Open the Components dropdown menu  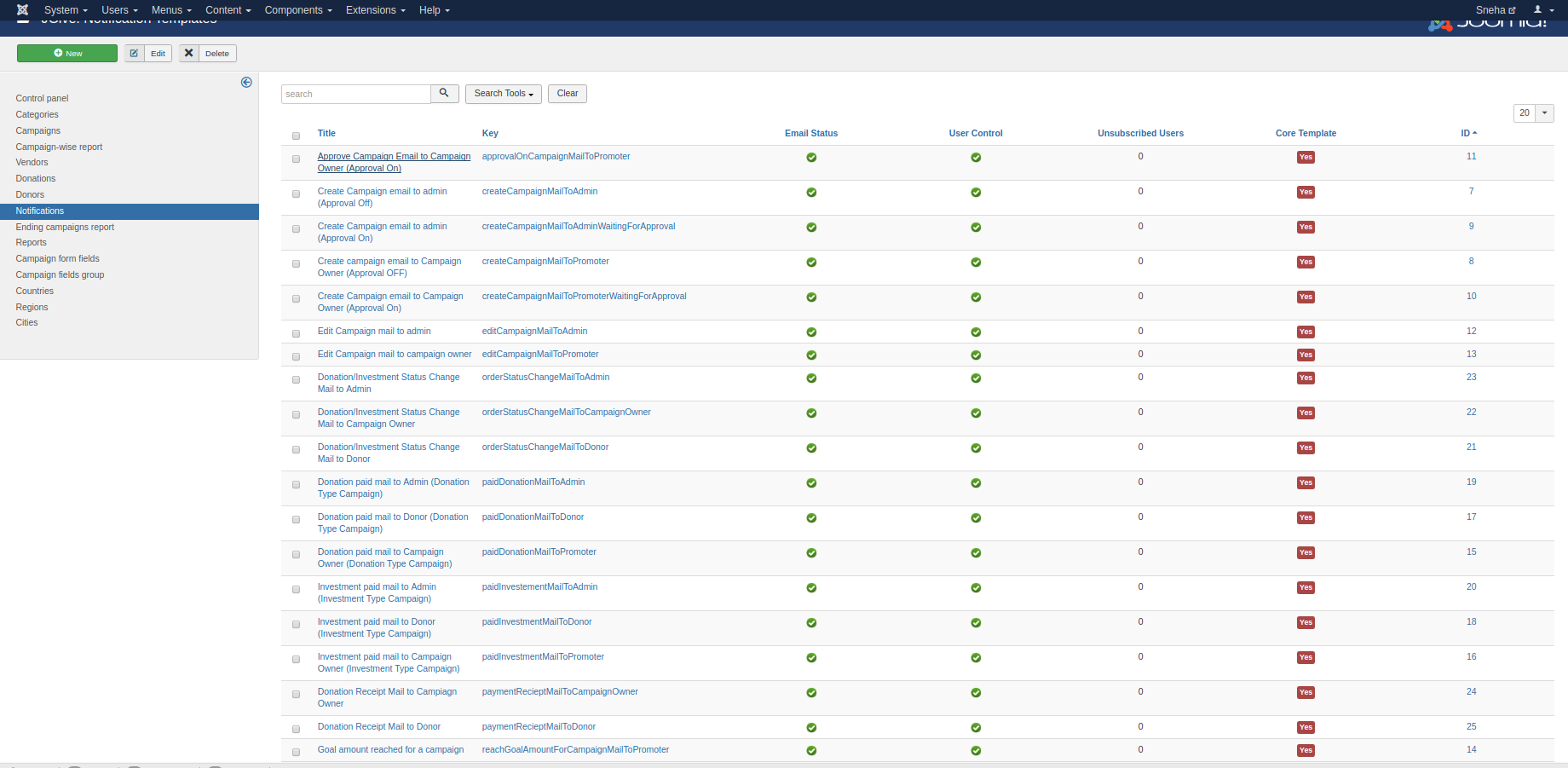(297, 10)
